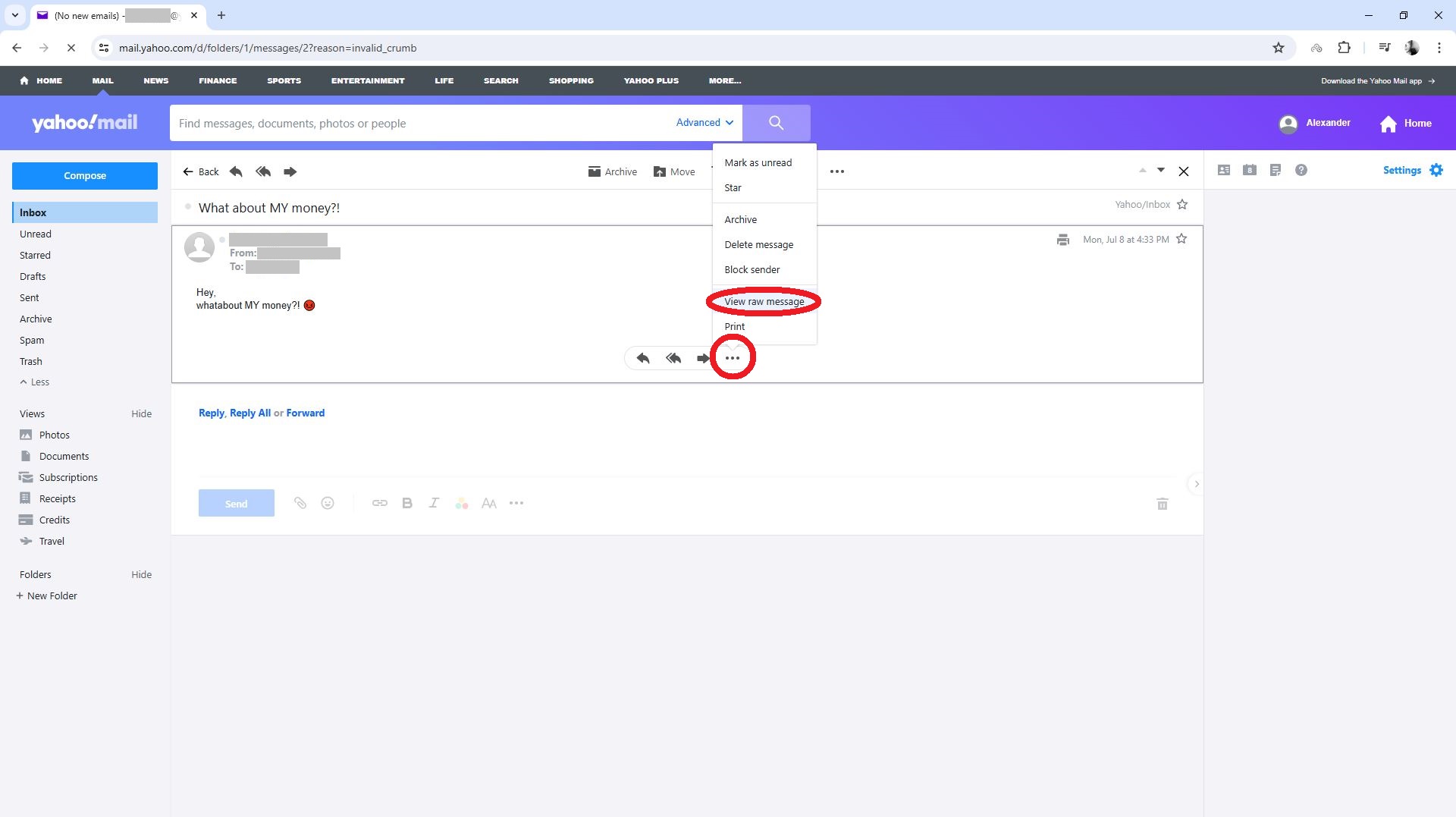Open the Photos view
Screen dimensions: 1456x817
(45, 435)
